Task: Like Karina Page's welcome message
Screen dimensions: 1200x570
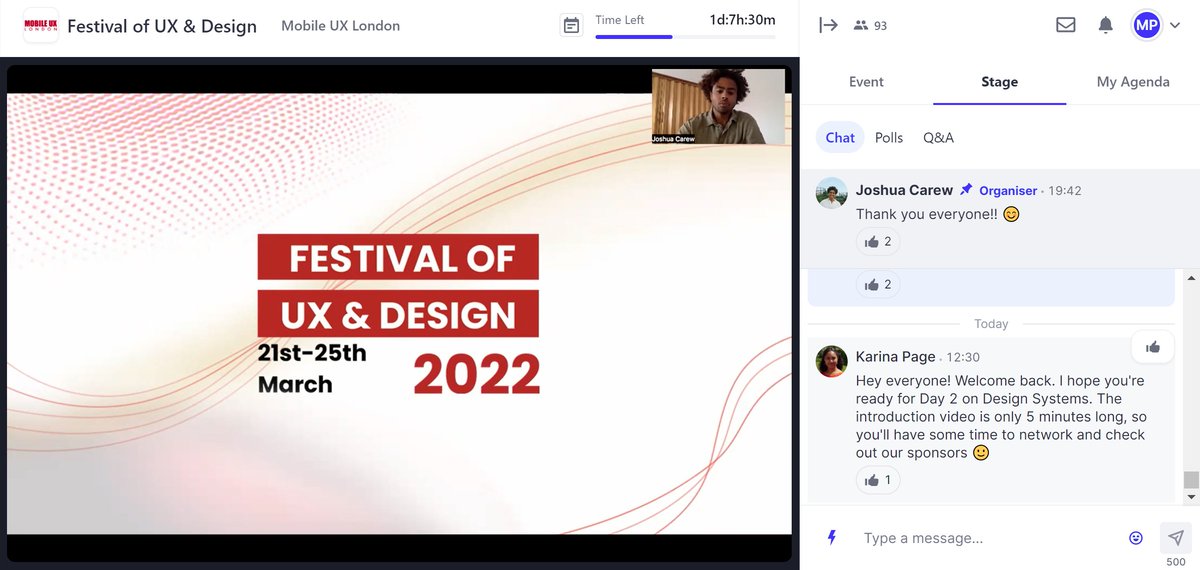Action: tap(878, 480)
